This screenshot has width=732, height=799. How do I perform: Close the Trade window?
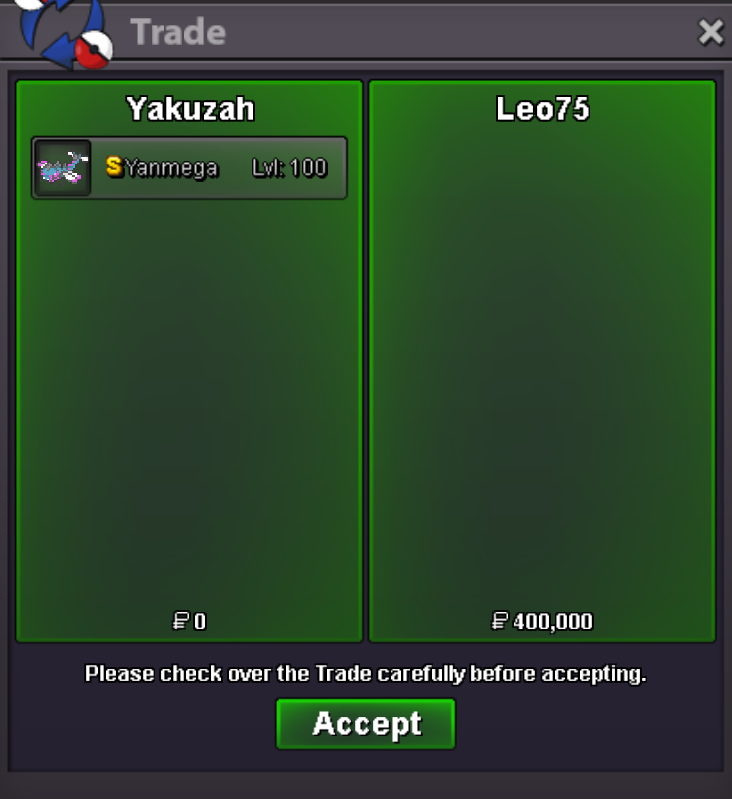pyautogui.click(x=711, y=32)
